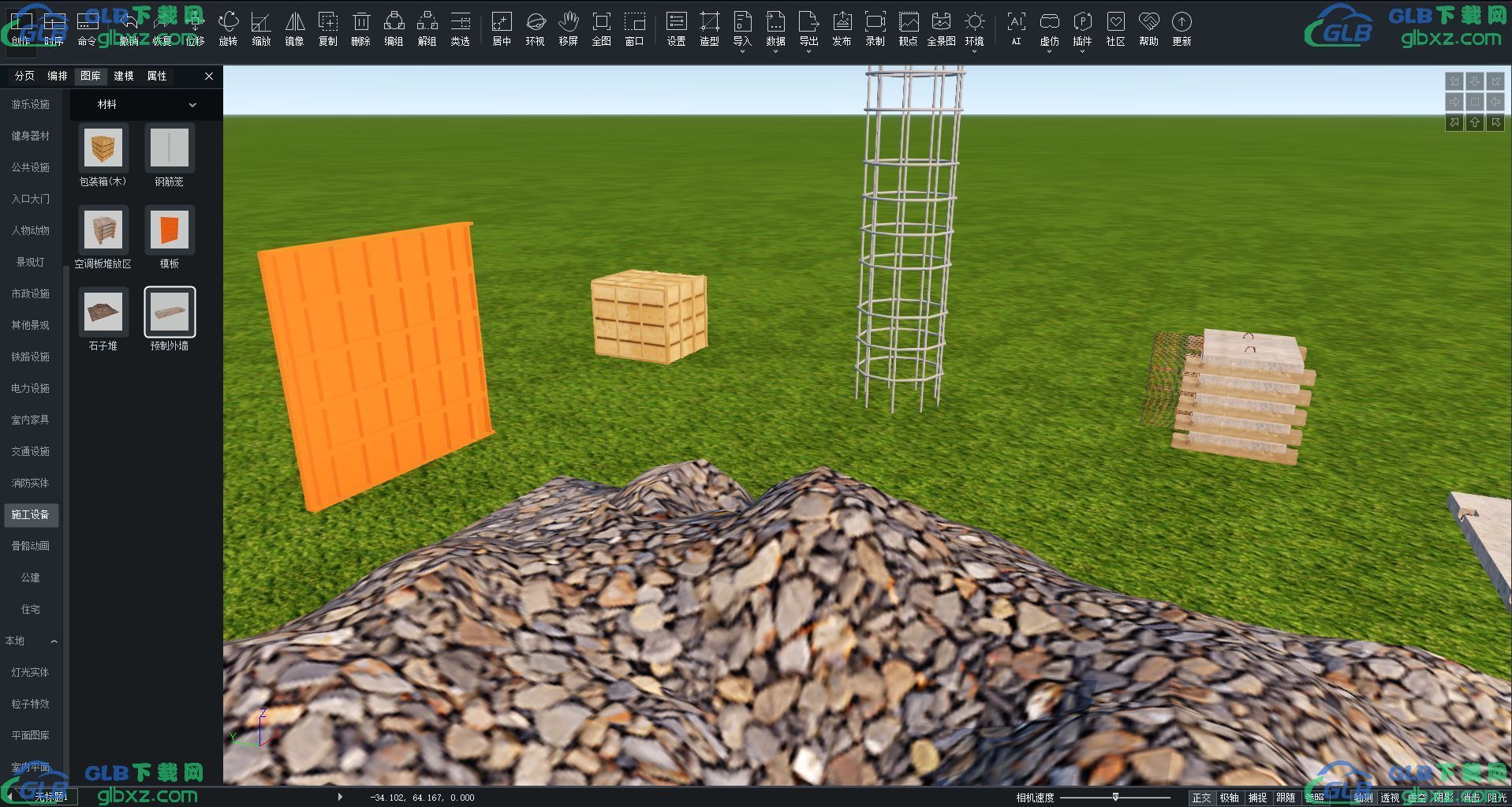Toggle 捕捉 snap mode in status bar
Image resolution: width=1512 pixels, height=807 pixels.
(1257, 798)
